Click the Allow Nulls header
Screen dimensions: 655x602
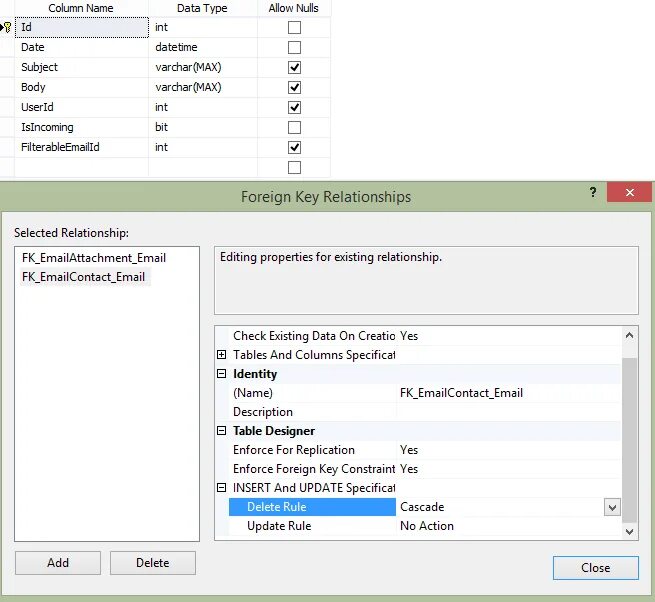294,8
